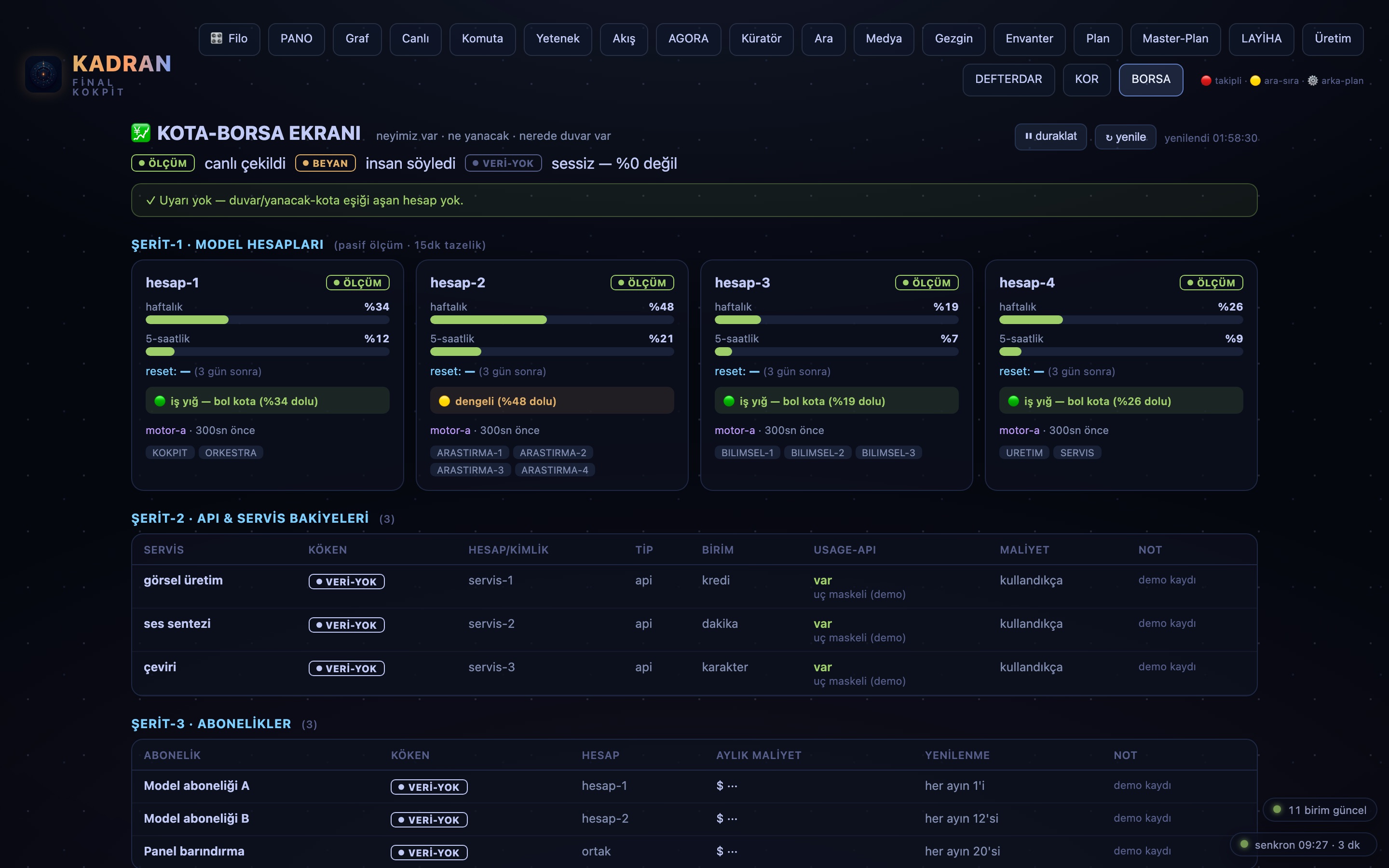
Task: Click the KOKPIT tag in hesap-1
Action: [170, 453]
